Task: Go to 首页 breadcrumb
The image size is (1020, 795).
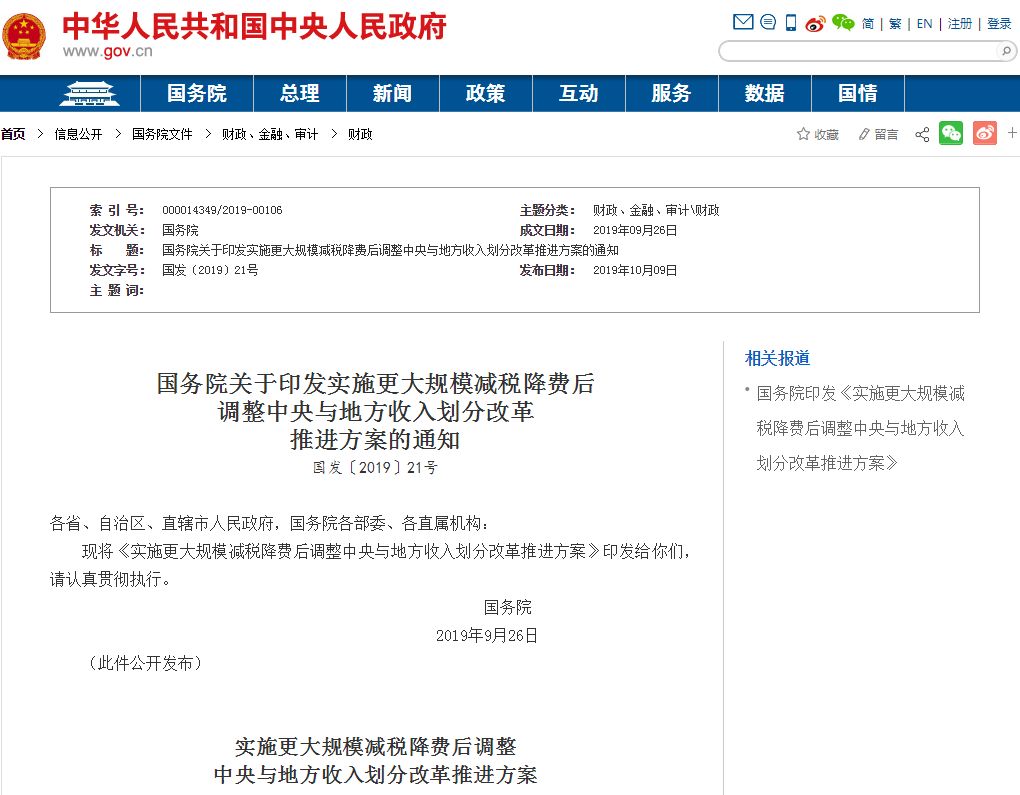Action: coord(13,134)
